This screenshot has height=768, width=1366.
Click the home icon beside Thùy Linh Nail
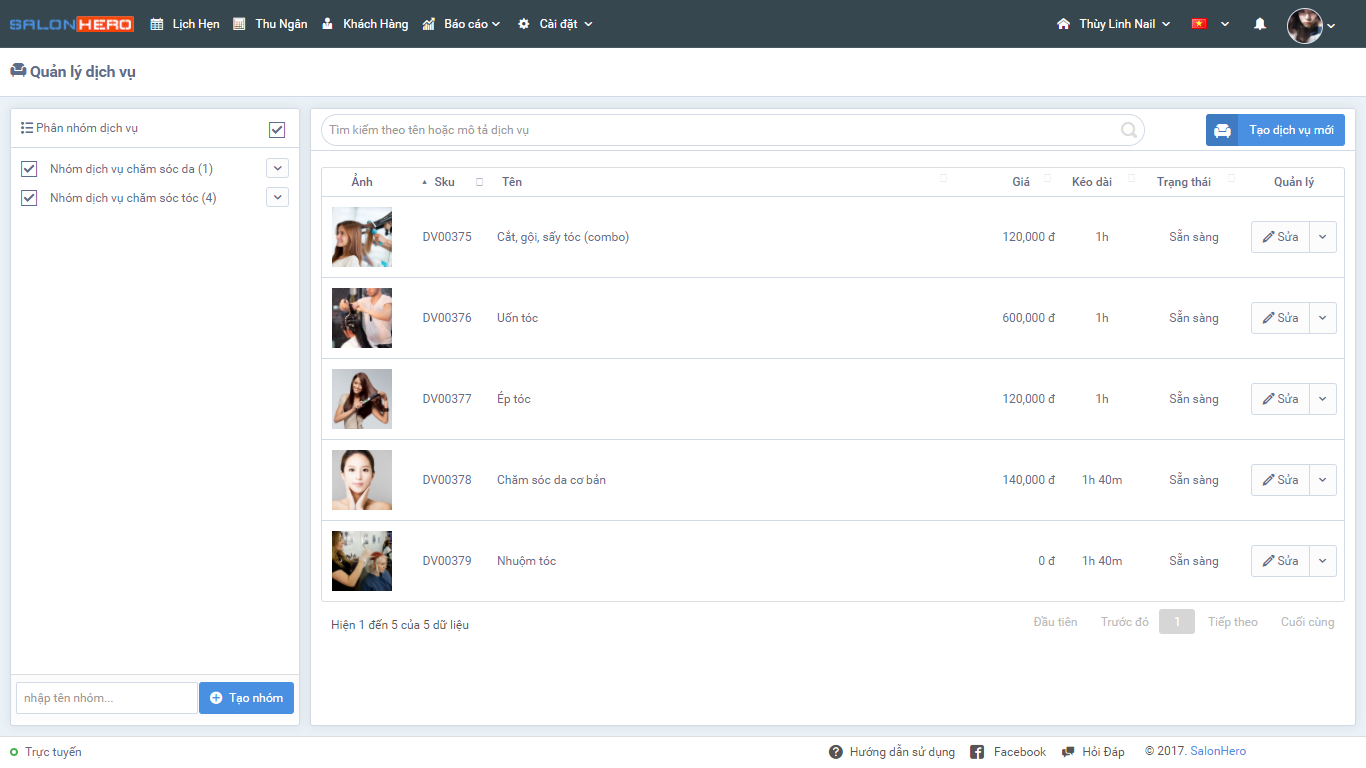coord(1063,24)
